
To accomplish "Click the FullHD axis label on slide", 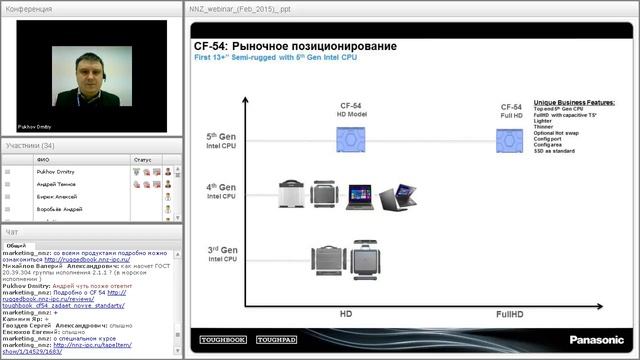I will (509, 314).
